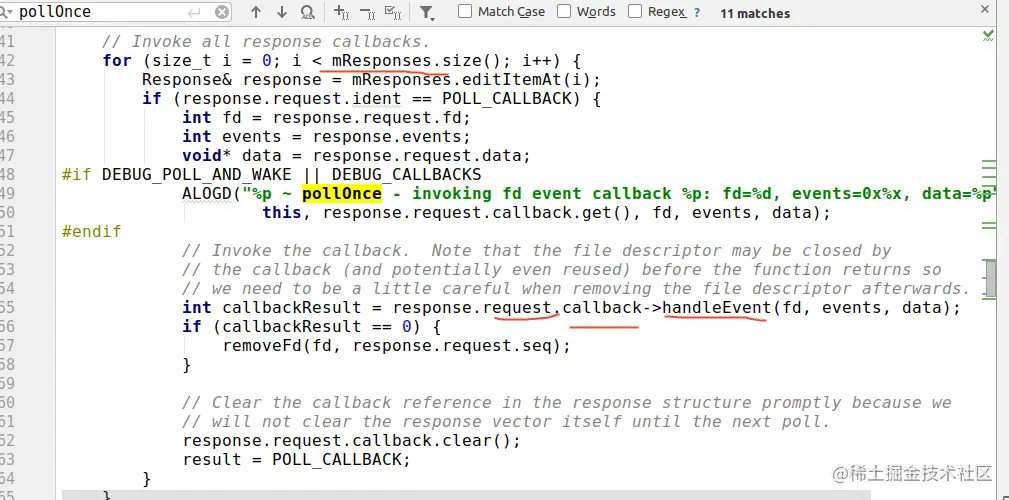Viewport: 1009px width, 500px height.
Task: Click the mResponses.size() expression
Action: coord(415,60)
